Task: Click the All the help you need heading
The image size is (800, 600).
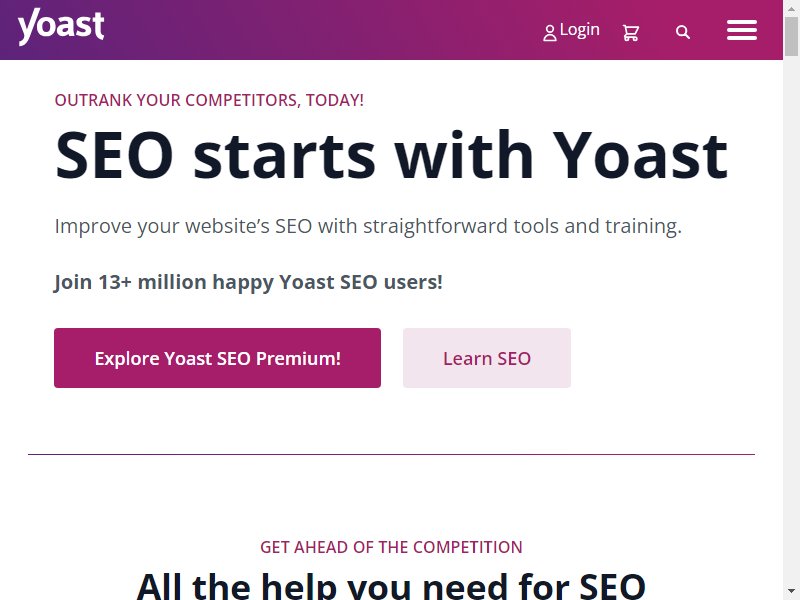Action: click(391, 586)
